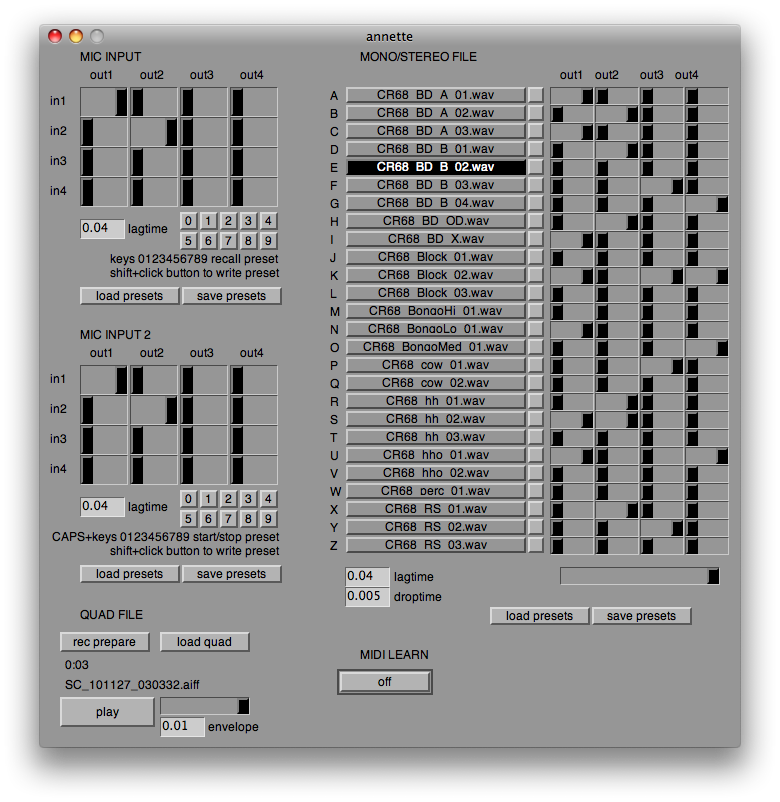The width and height of the screenshot is (780, 802).
Task: Adjust MIC INPUT 2 in3 to out3 slider
Action: [204, 440]
